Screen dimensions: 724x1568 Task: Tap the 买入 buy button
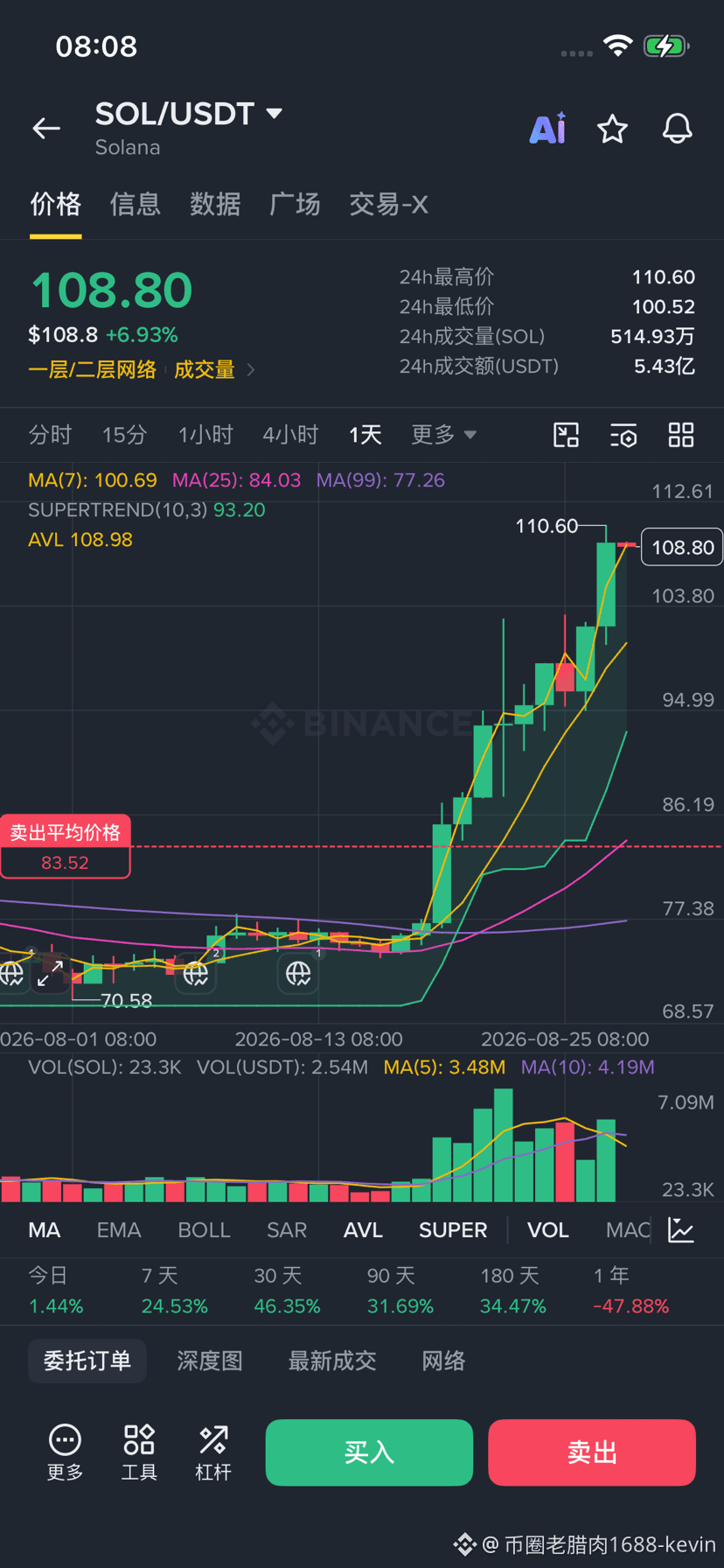[x=369, y=1452]
